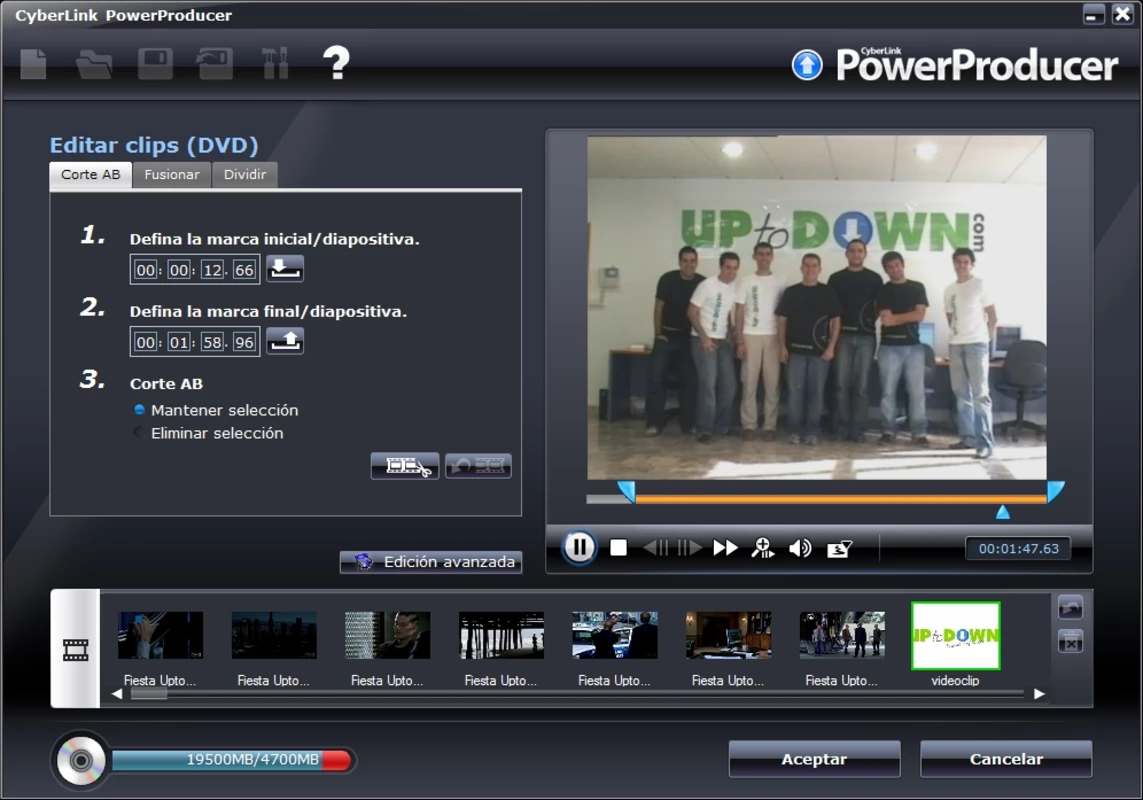Pause the video preview

pos(580,547)
